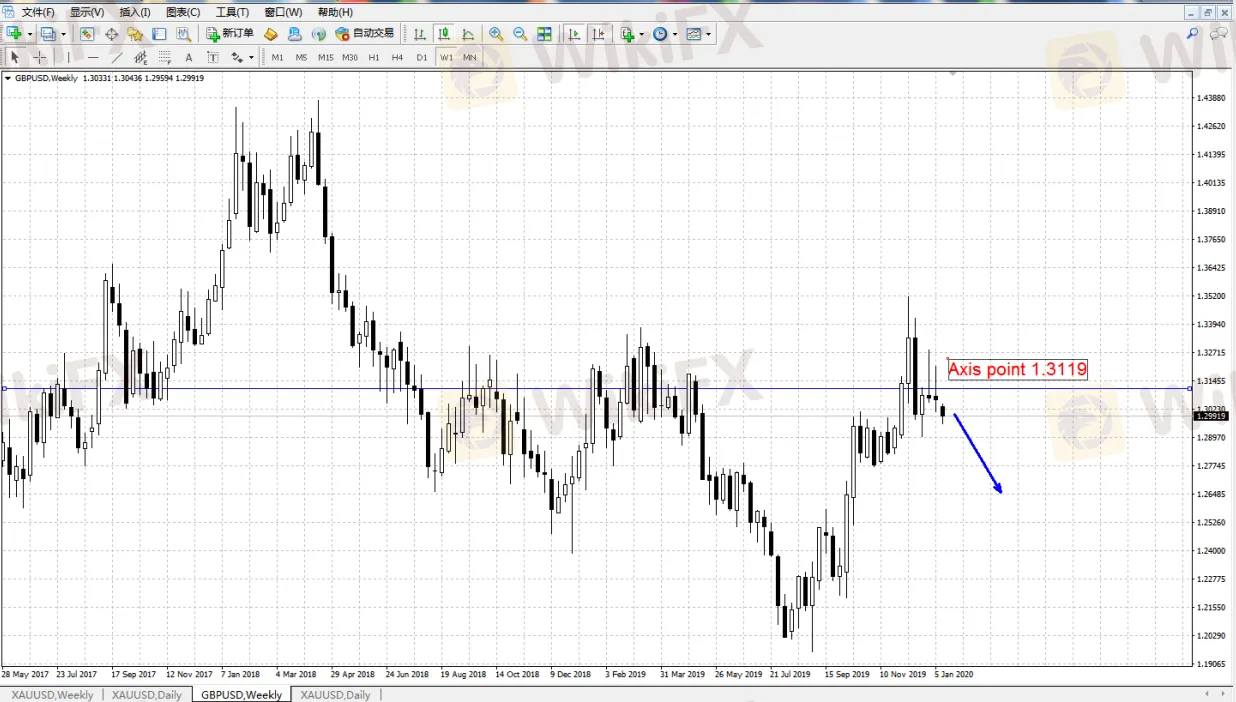Select the text label tool

[189, 58]
